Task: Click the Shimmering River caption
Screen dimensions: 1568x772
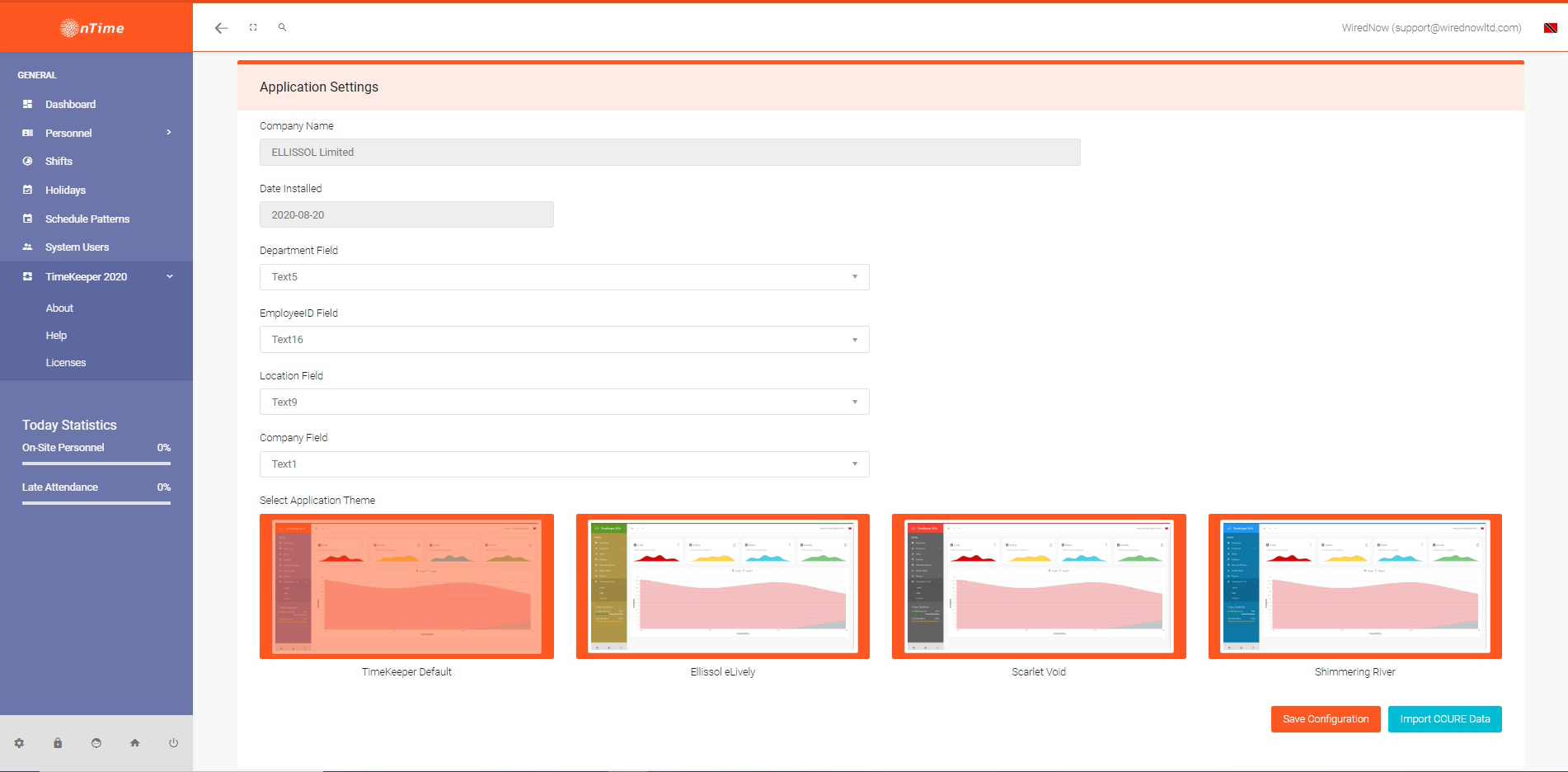Action: (1355, 672)
